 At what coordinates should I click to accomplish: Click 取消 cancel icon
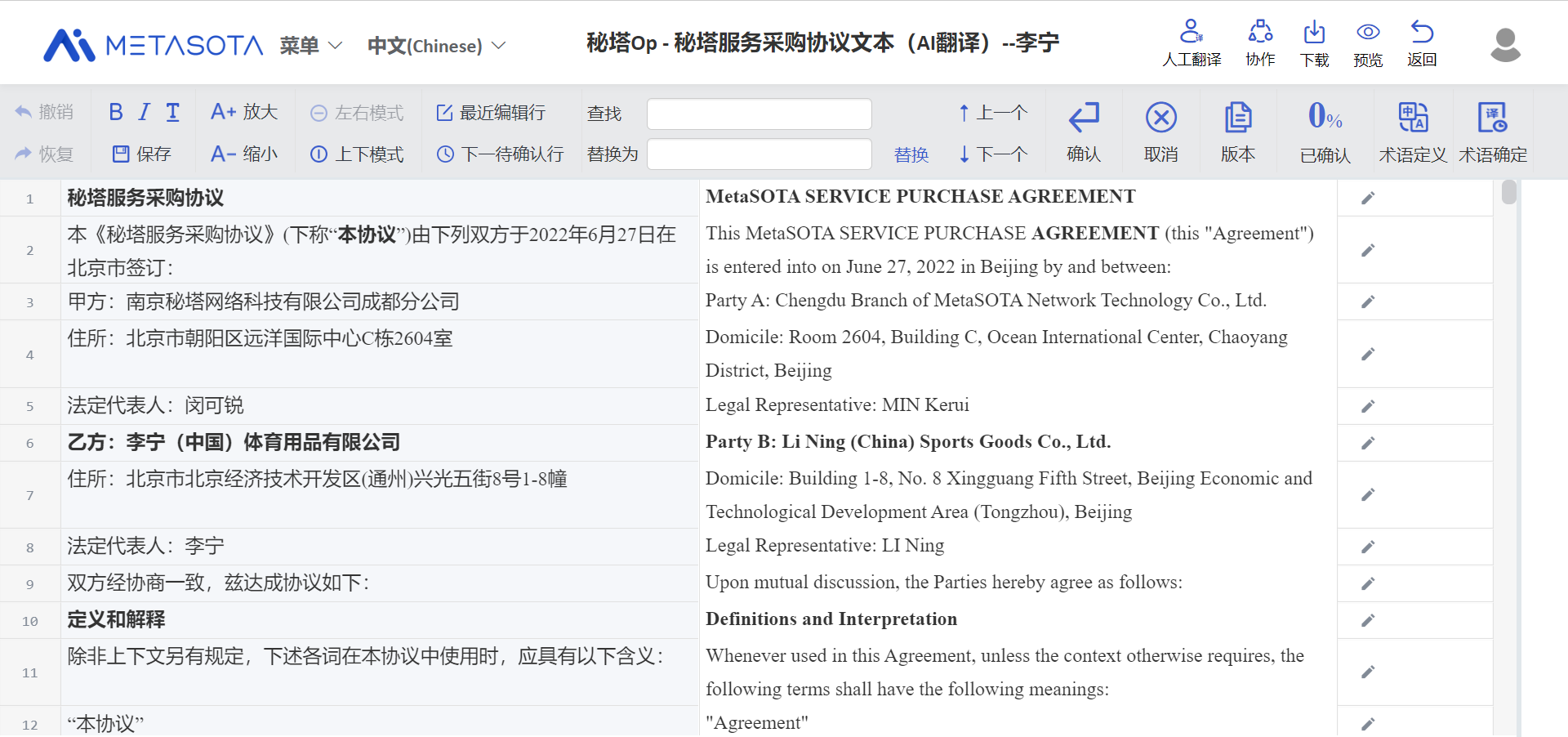point(1160,132)
